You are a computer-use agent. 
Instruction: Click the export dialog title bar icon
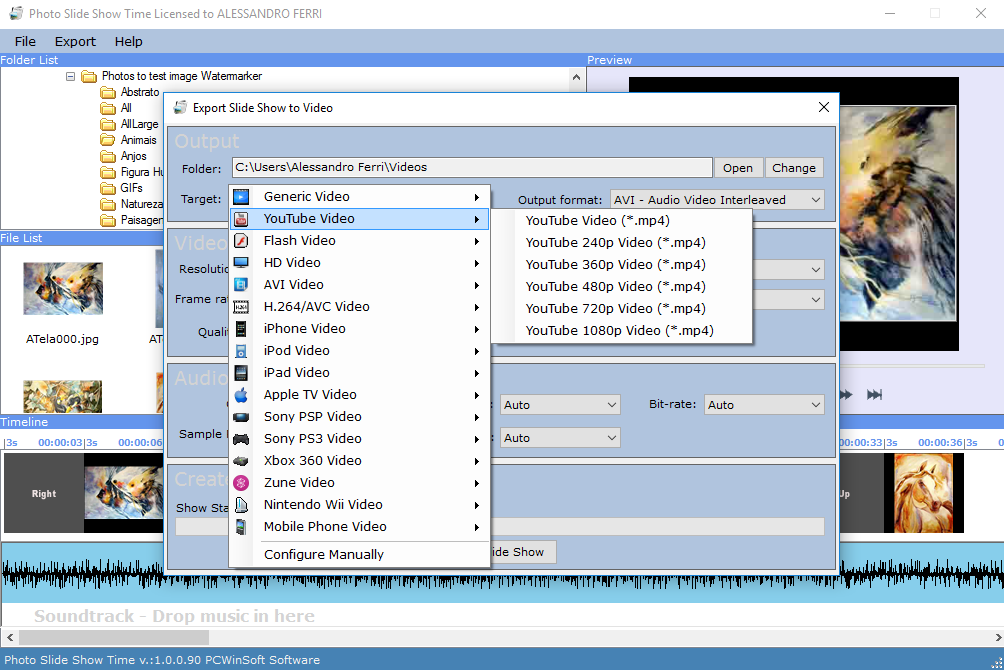(x=181, y=108)
